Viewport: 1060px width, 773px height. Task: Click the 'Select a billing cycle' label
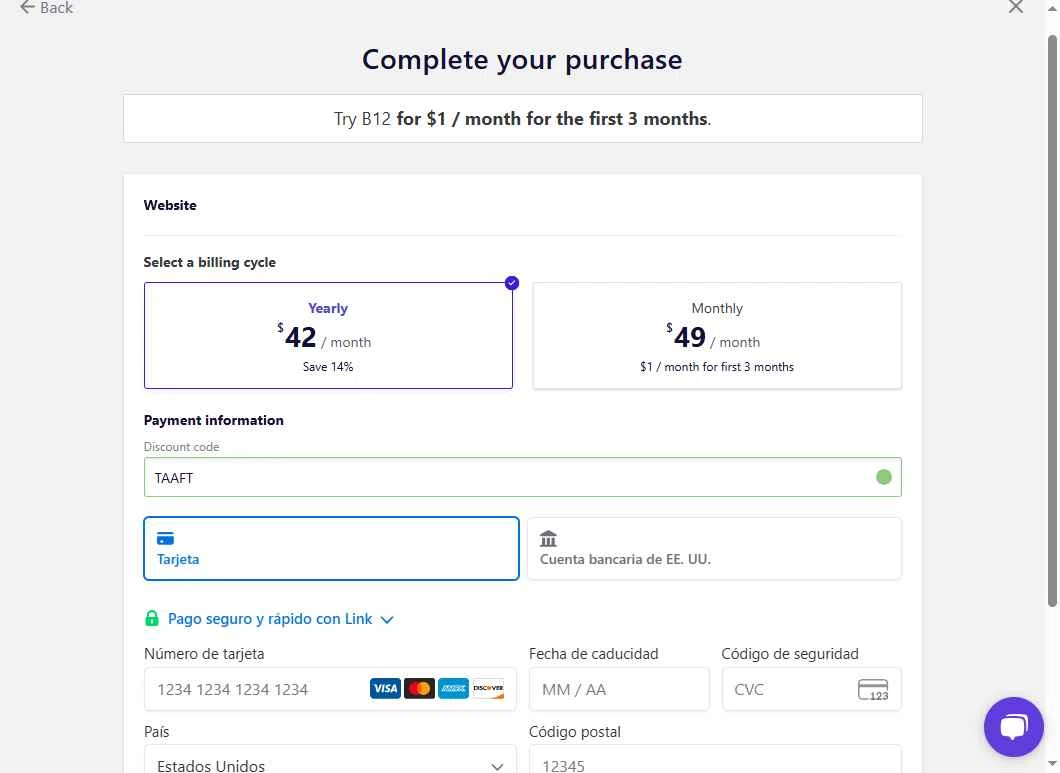210,262
